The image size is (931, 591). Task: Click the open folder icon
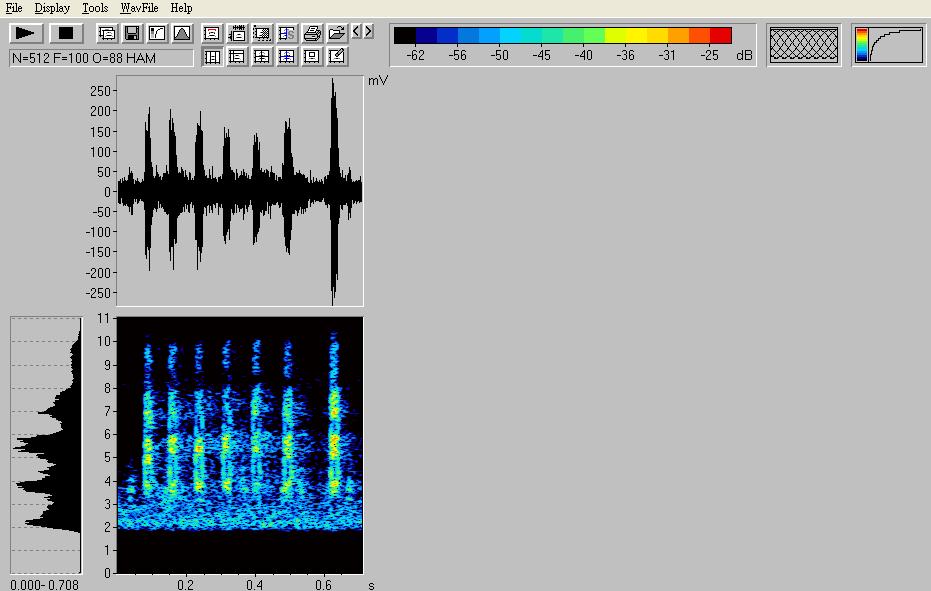(x=337, y=33)
